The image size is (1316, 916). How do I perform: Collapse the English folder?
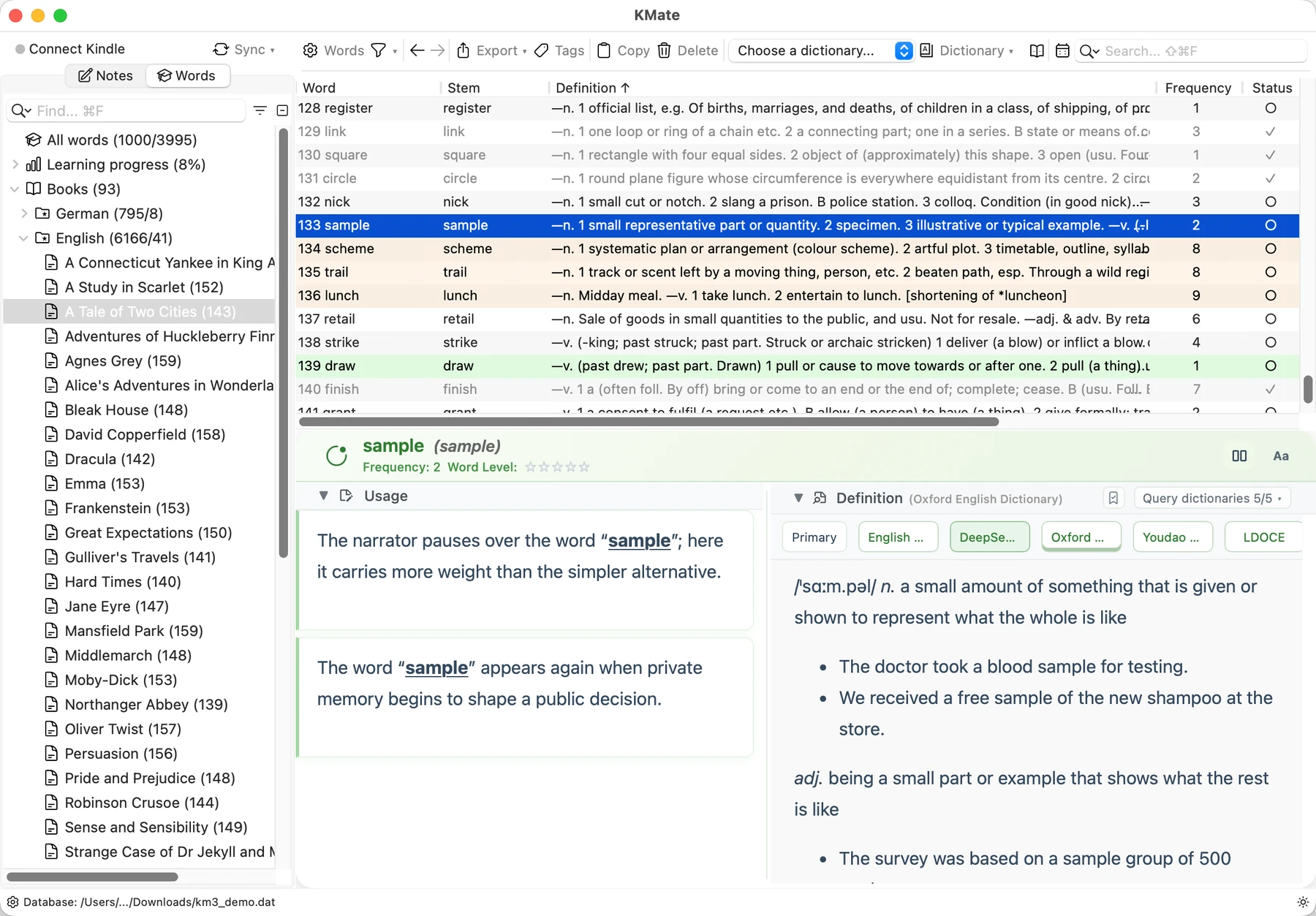[24, 238]
